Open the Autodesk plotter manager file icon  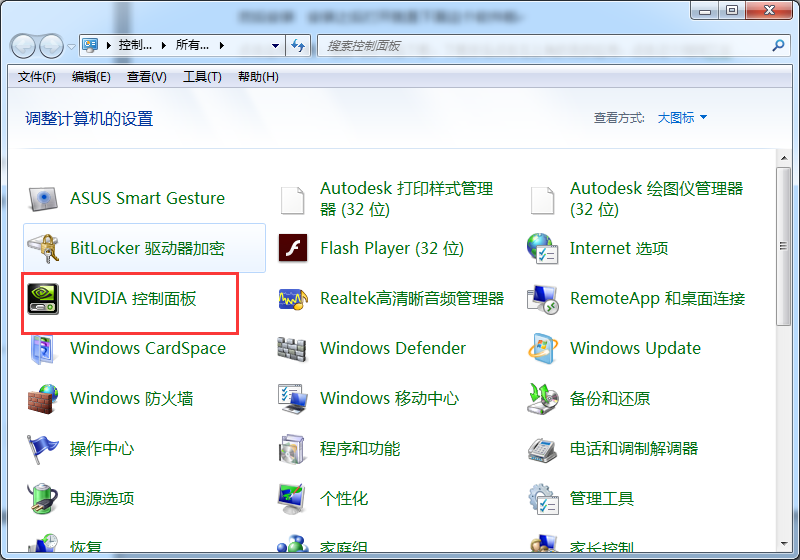click(x=542, y=200)
